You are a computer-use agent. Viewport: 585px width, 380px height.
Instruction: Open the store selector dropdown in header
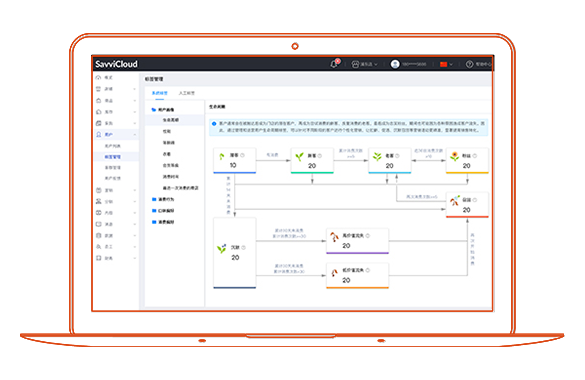point(365,65)
